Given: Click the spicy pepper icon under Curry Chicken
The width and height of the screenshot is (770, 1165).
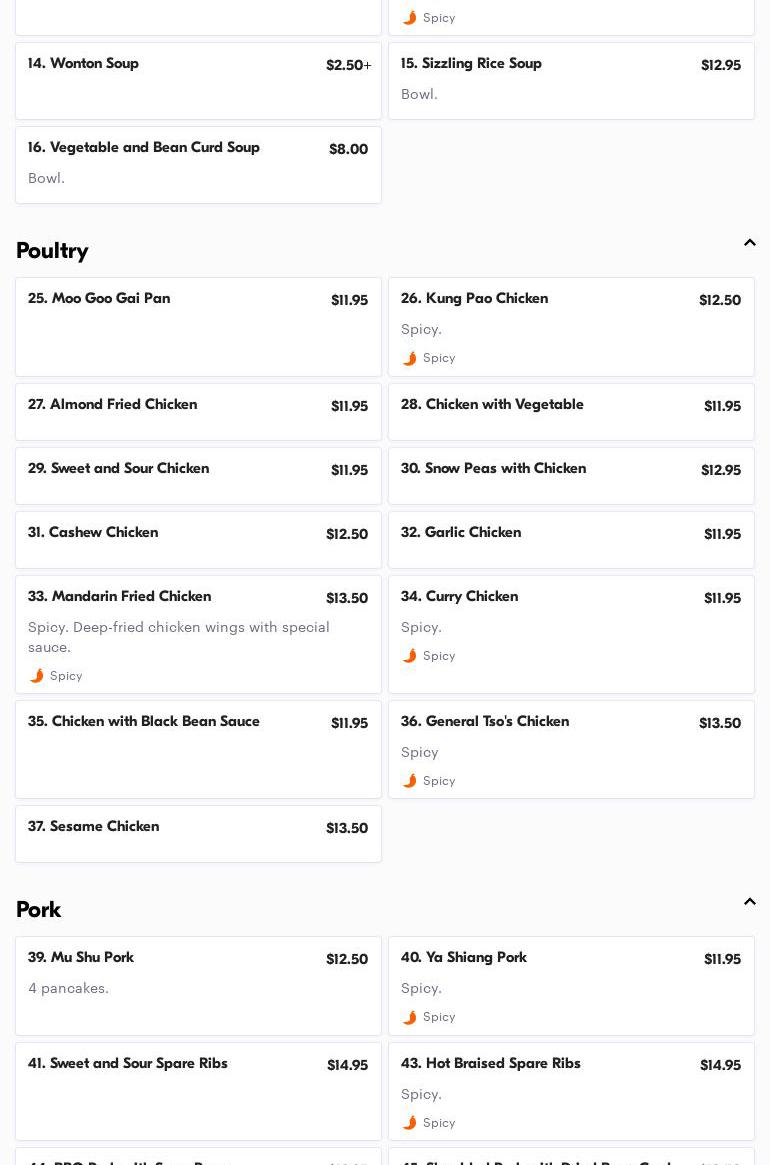Looking at the screenshot, I should pos(409,656).
